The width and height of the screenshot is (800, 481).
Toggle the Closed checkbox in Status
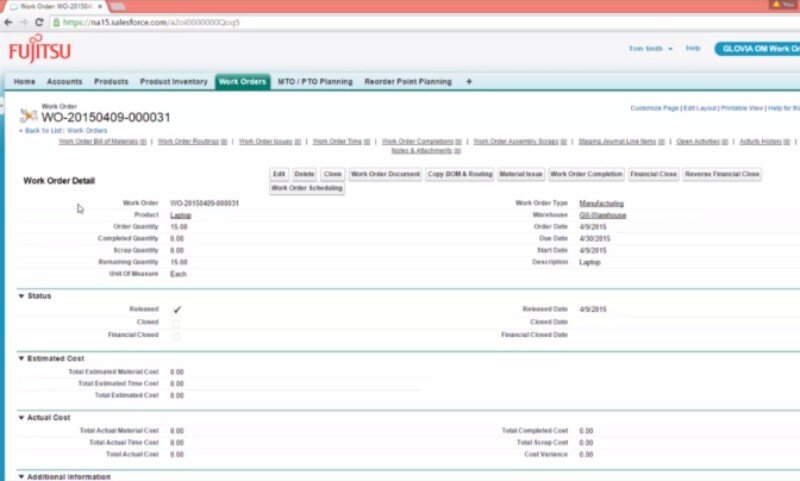click(177, 323)
